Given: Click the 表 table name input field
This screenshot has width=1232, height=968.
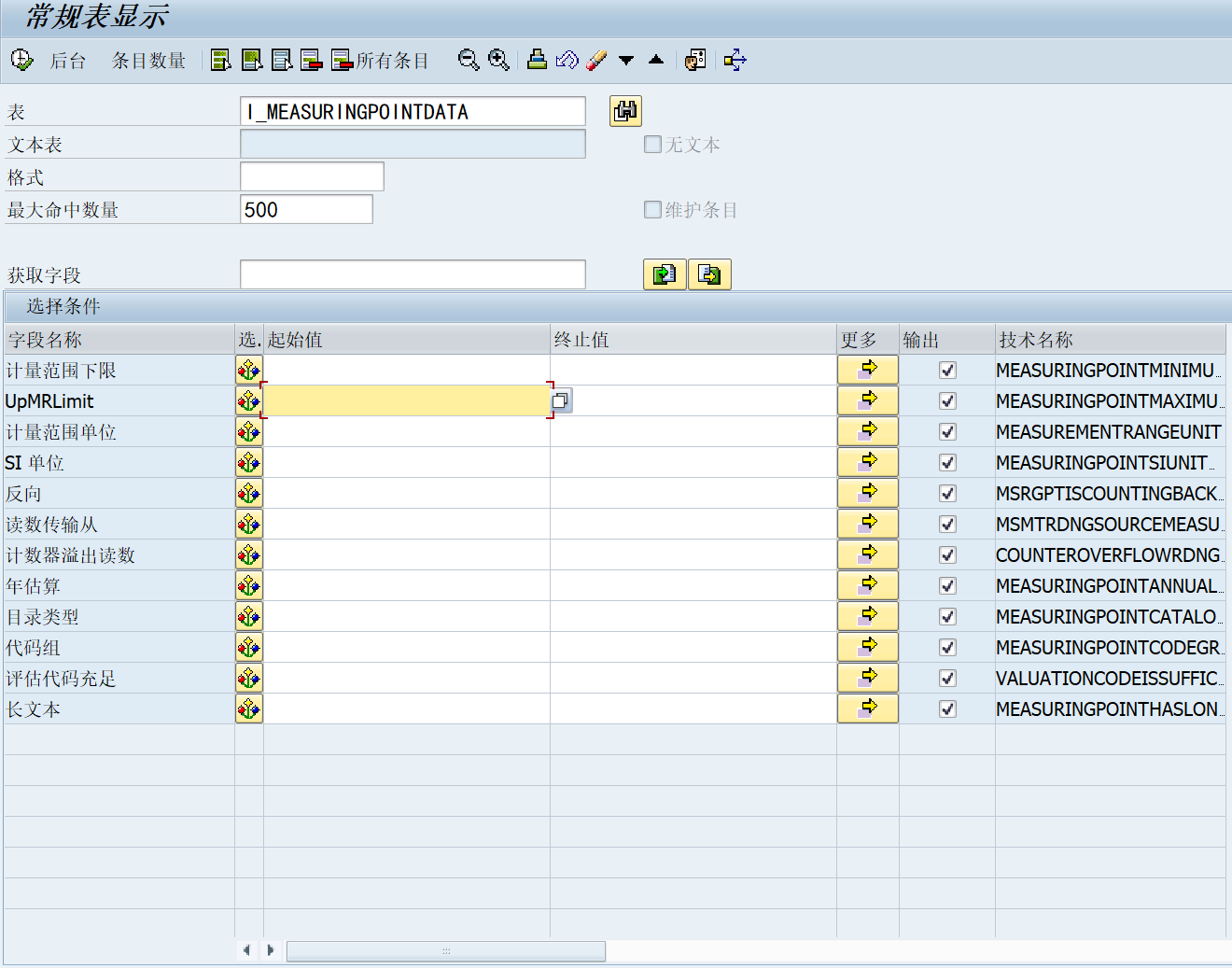Looking at the screenshot, I should (413, 111).
